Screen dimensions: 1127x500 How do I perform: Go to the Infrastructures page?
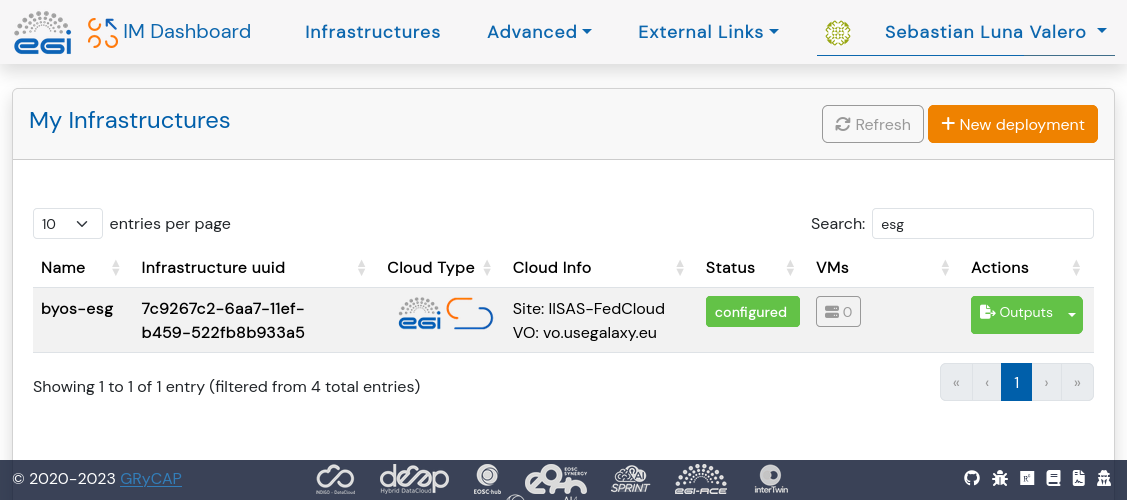[372, 32]
